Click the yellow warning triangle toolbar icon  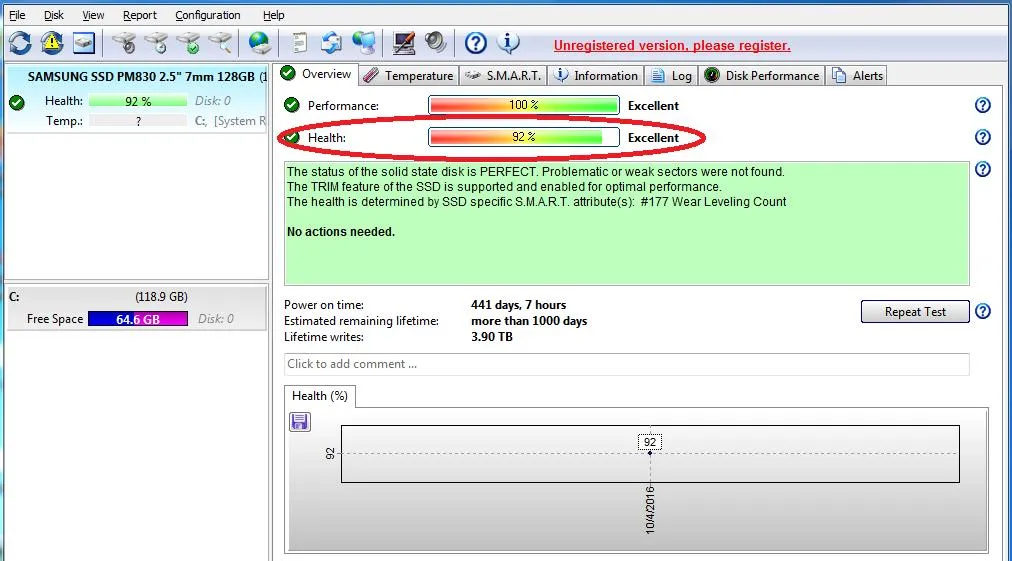pos(51,43)
